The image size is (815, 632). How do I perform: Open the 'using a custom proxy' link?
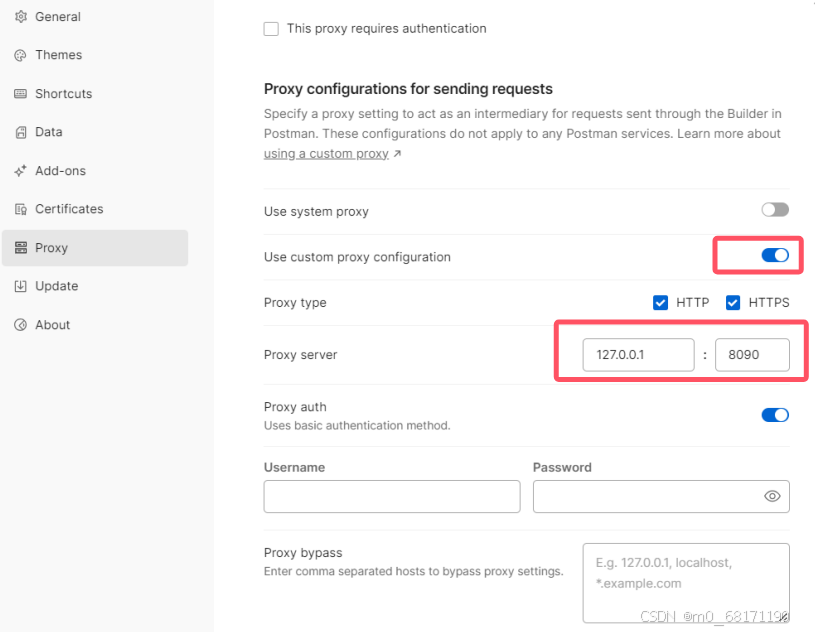[x=326, y=154]
